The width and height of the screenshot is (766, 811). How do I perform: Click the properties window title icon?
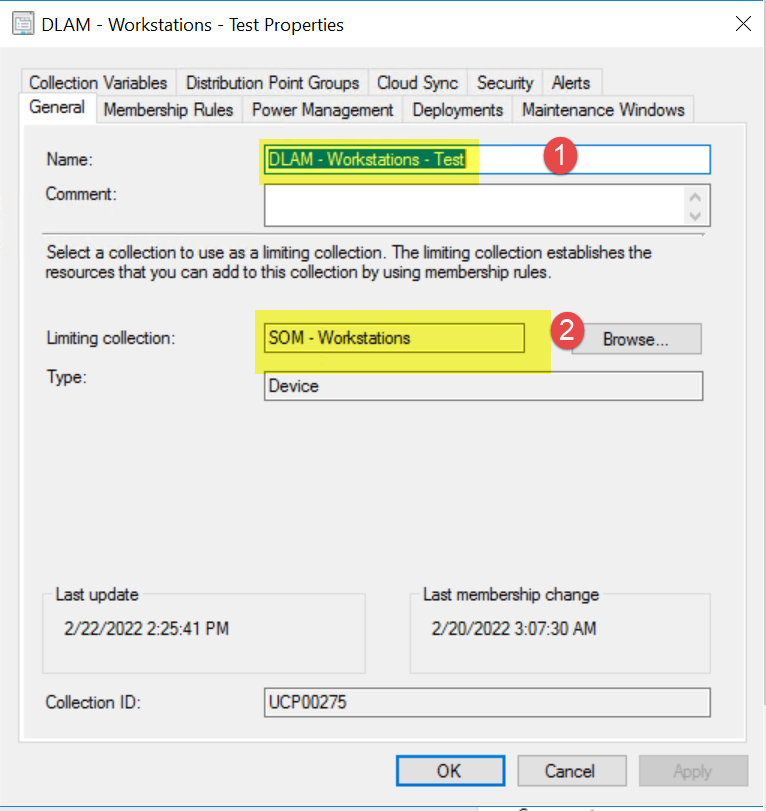(x=23, y=24)
